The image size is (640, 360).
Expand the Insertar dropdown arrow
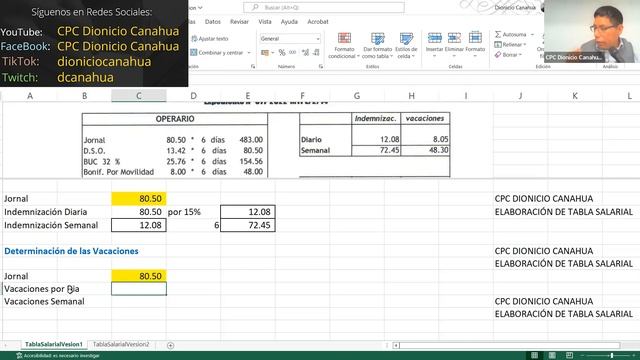(x=434, y=56)
